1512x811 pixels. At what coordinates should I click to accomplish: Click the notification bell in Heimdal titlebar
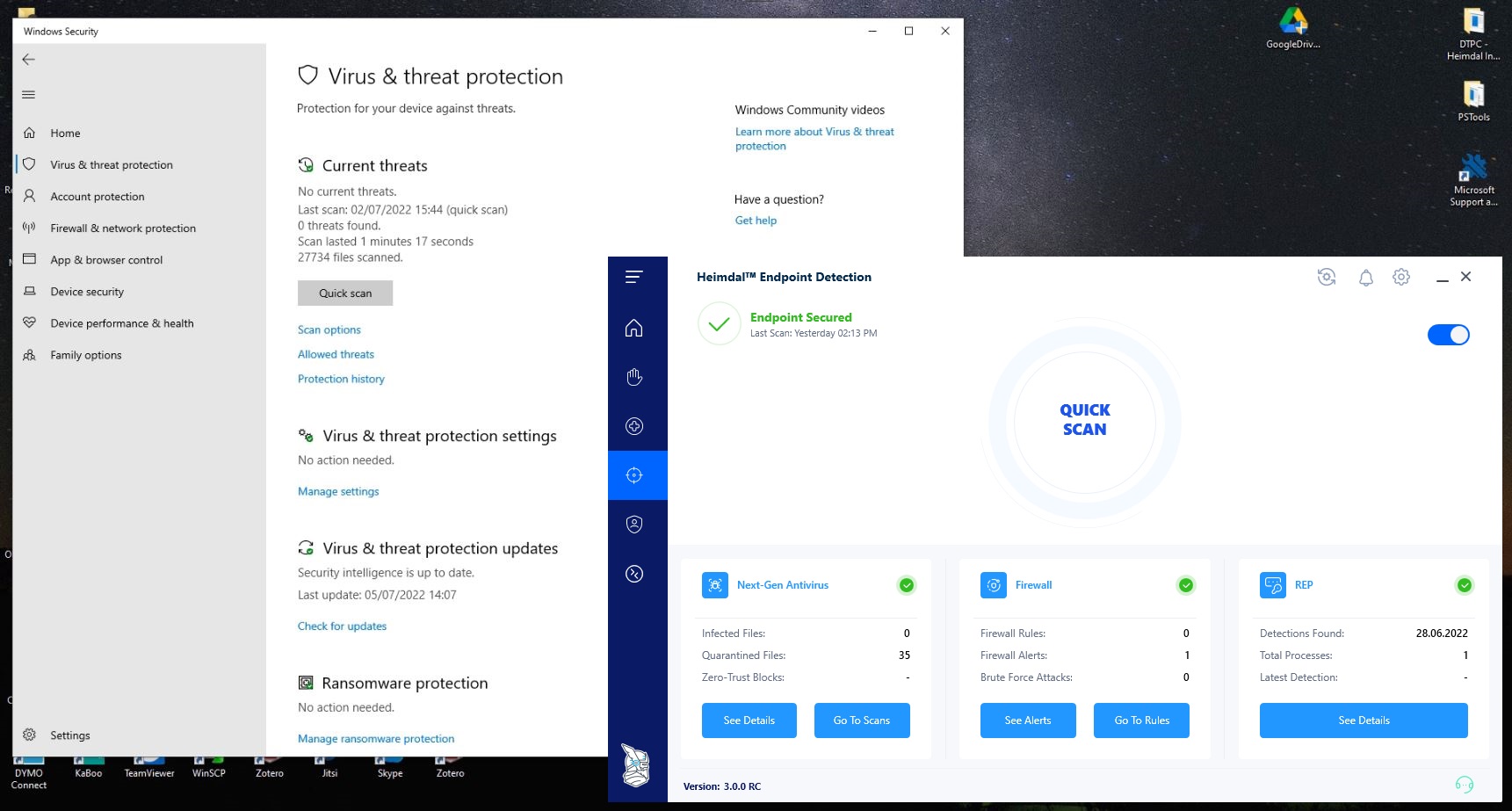(1365, 277)
